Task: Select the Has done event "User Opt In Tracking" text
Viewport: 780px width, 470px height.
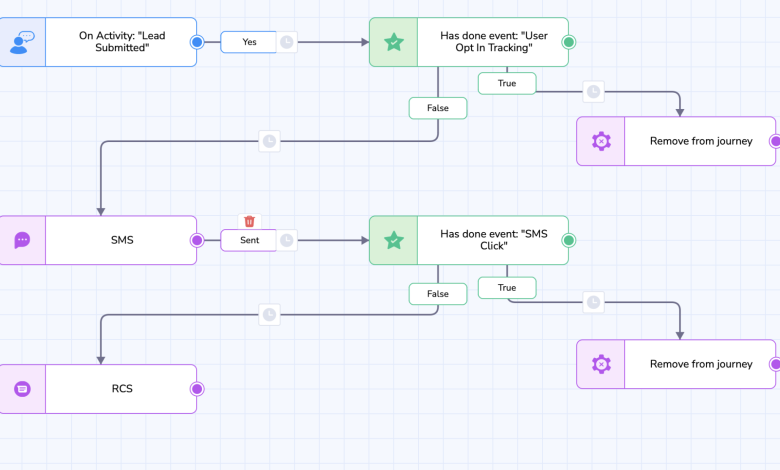Action: point(494,42)
